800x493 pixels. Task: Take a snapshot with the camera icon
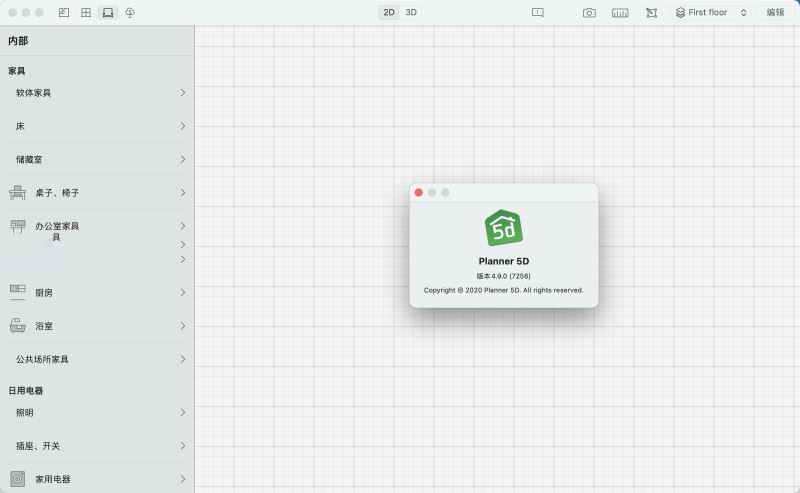pos(589,13)
